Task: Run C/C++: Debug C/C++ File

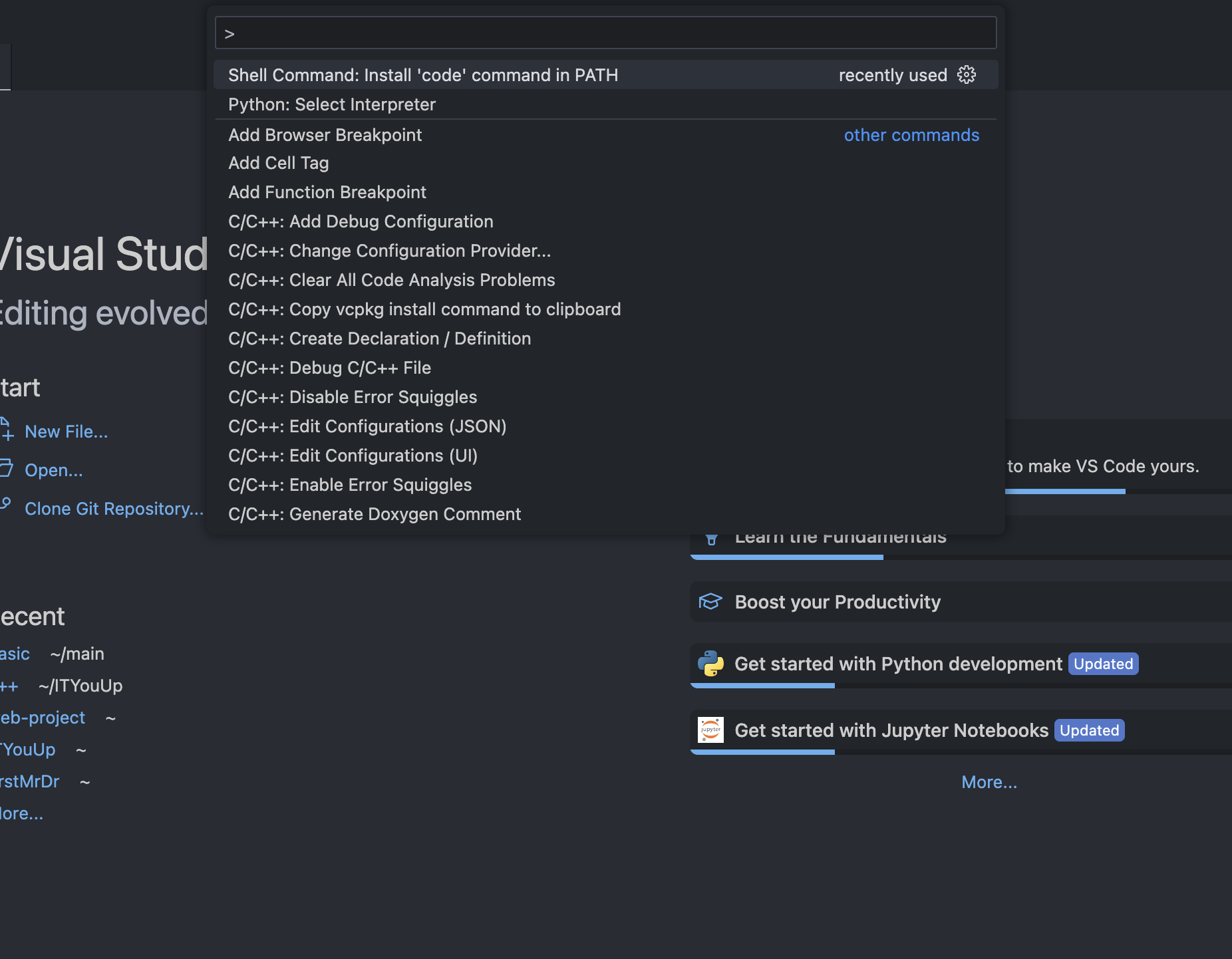Action: coord(605,368)
